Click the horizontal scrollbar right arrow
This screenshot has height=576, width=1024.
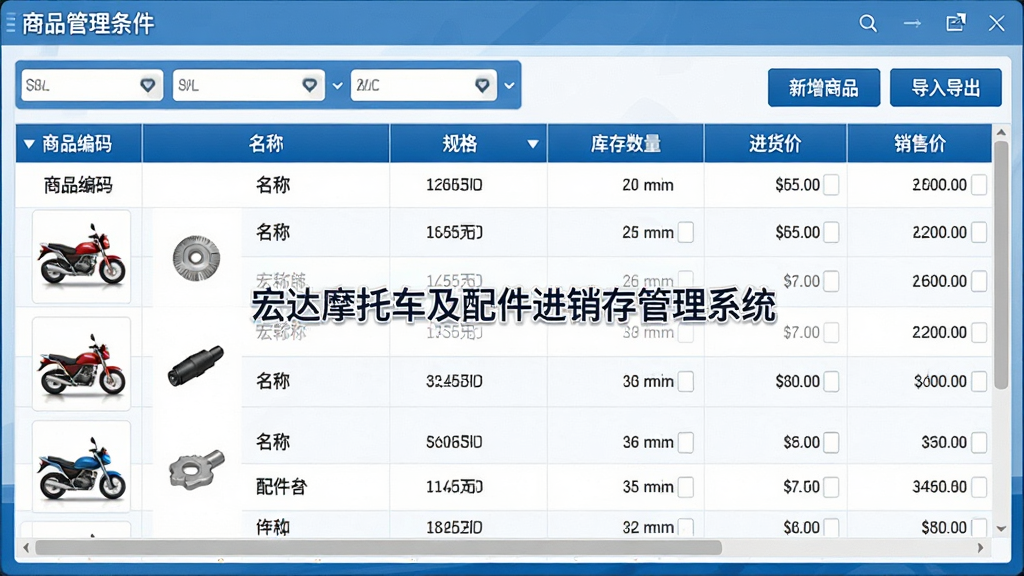(x=980, y=548)
